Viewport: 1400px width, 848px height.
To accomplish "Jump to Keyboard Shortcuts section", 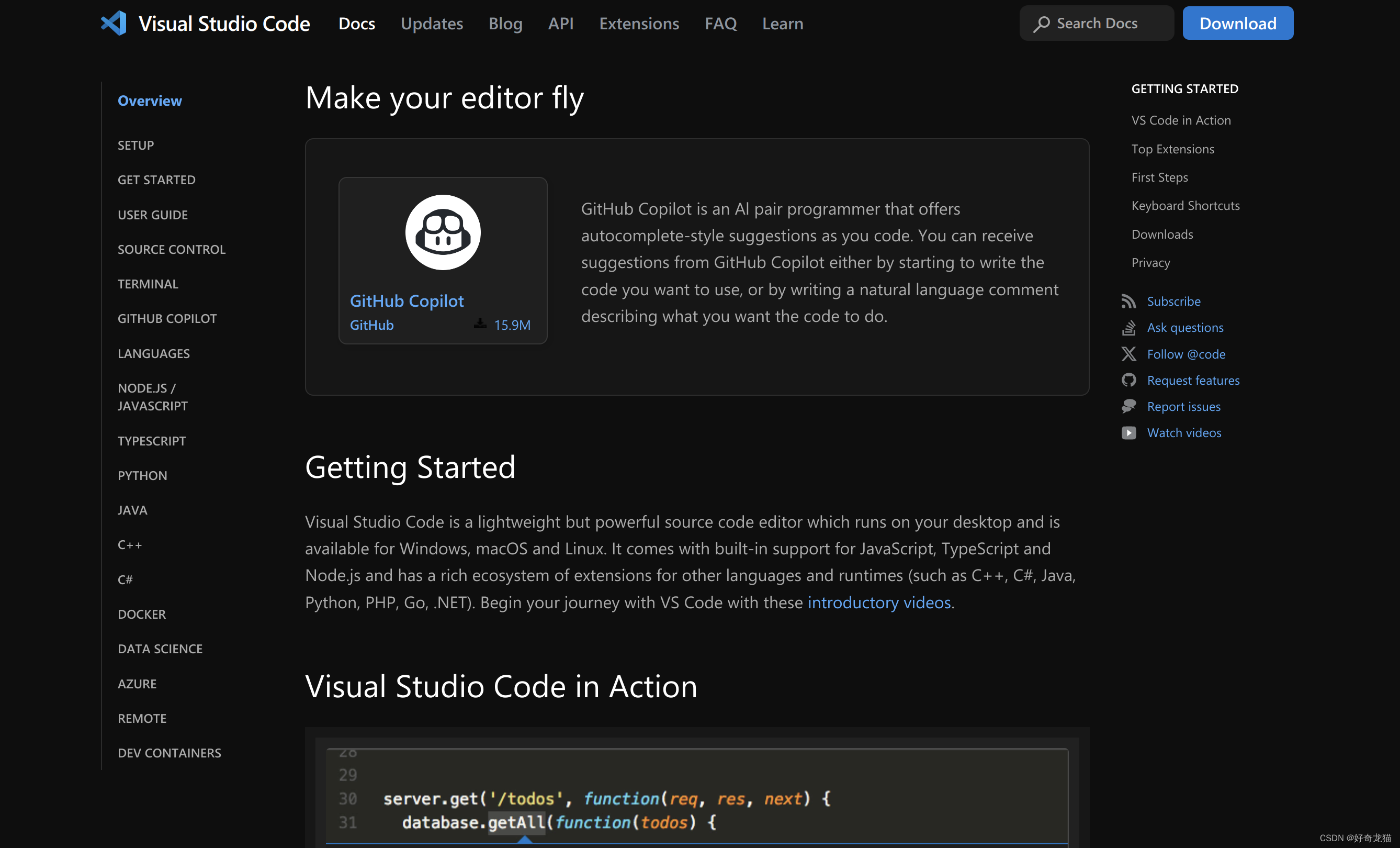I will point(1185,206).
